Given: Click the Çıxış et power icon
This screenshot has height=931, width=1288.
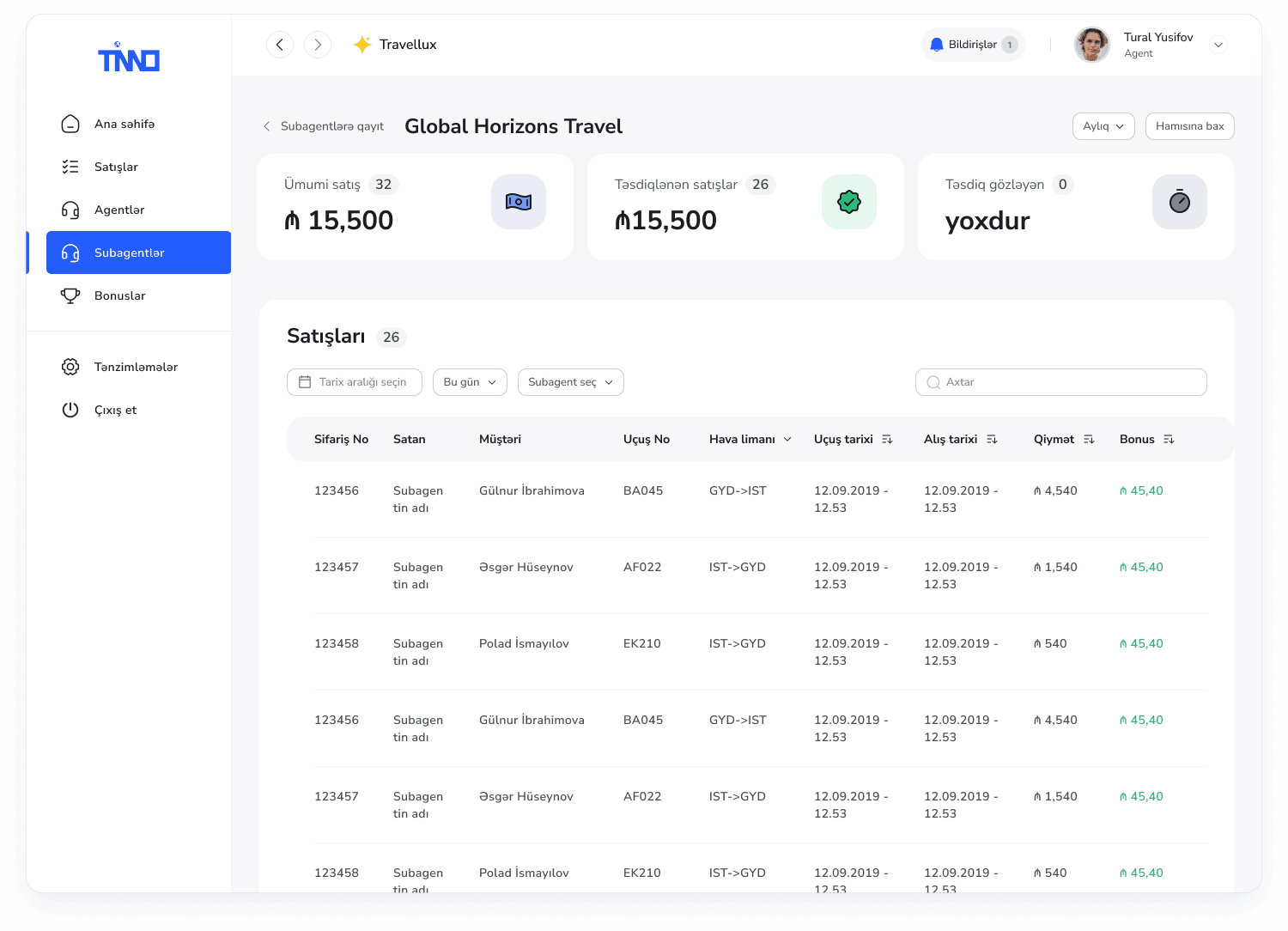Looking at the screenshot, I should pyautogui.click(x=70, y=410).
